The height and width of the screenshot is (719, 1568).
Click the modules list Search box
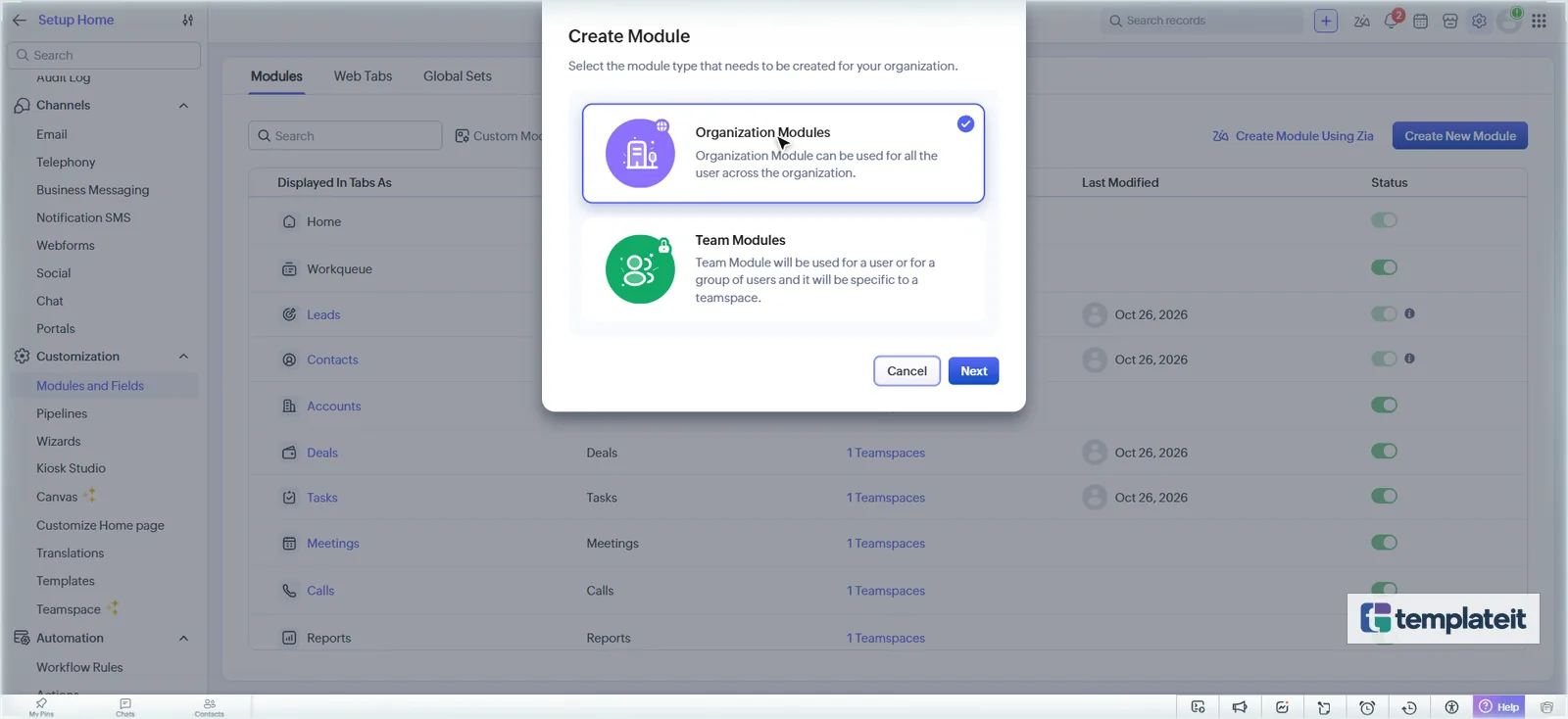tap(345, 136)
